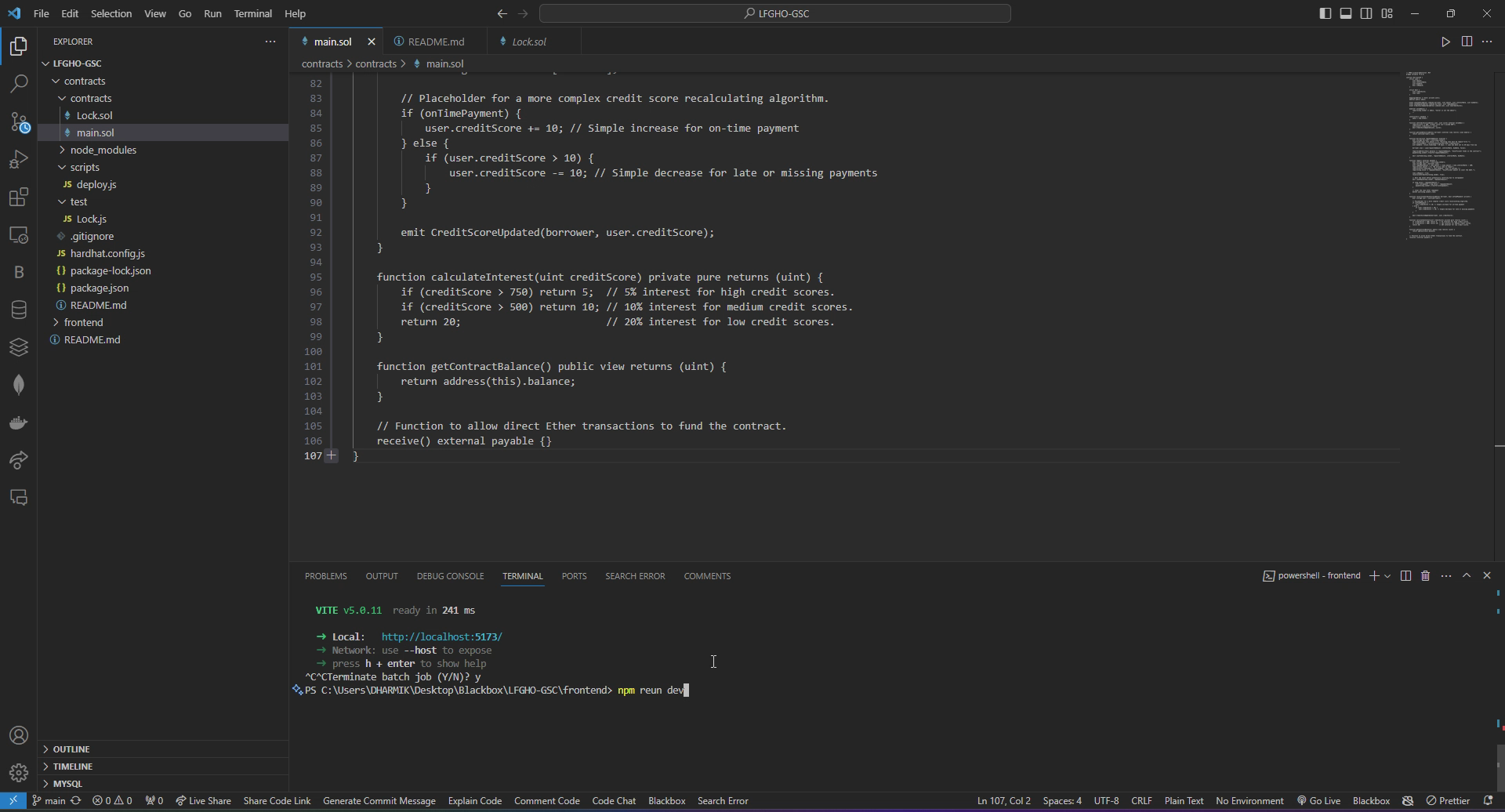The width and height of the screenshot is (1505, 812).
Task: Toggle Go Live server
Action: [x=1318, y=801]
